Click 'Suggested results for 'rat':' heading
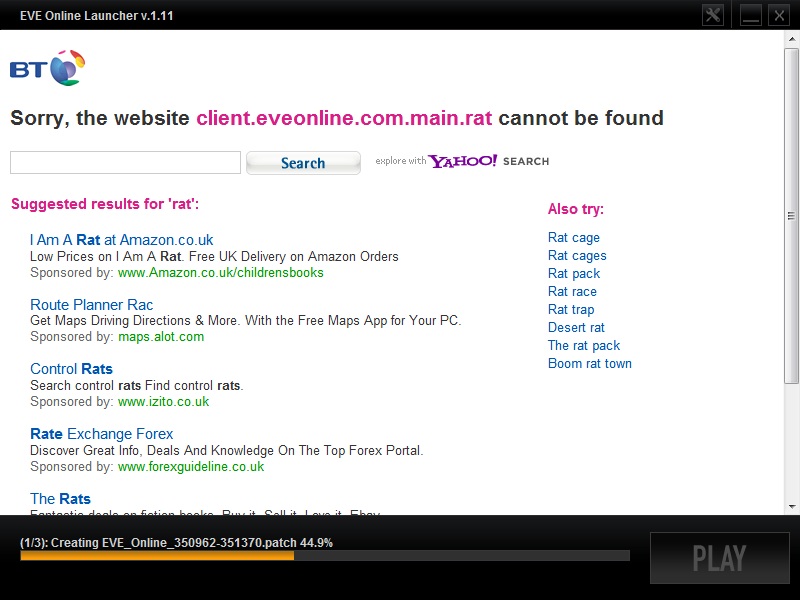This screenshot has height=600, width=800. pyautogui.click(x=105, y=204)
